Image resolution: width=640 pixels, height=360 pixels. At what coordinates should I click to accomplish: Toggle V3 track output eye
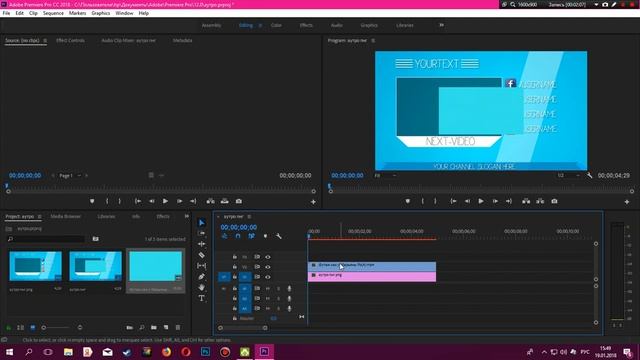(x=268, y=257)
